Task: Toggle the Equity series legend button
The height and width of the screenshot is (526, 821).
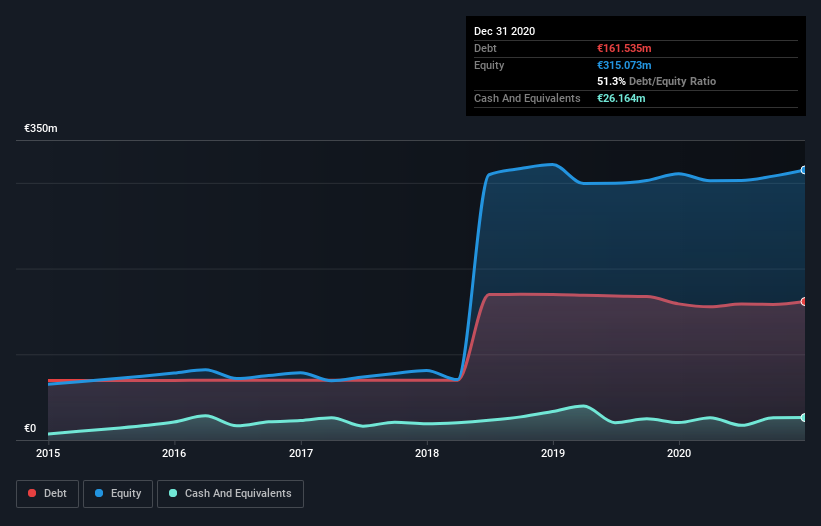Action: coord(118,494)
